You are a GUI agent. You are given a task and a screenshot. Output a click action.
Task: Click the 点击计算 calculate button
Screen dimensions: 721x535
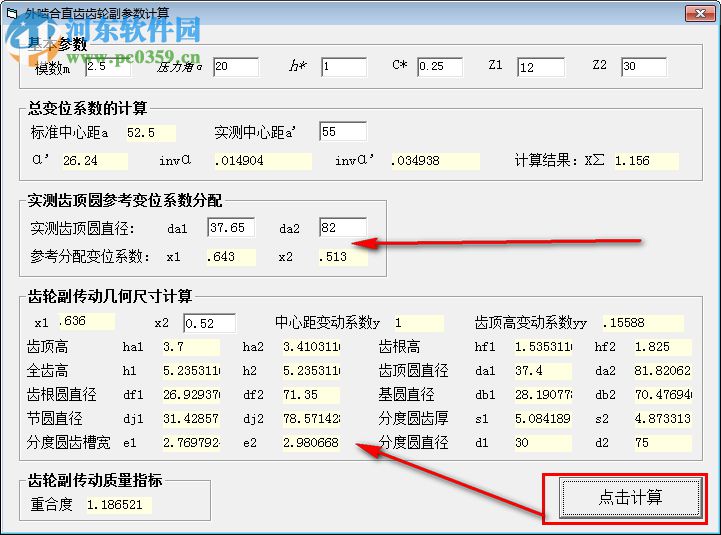tap(630, 498)
